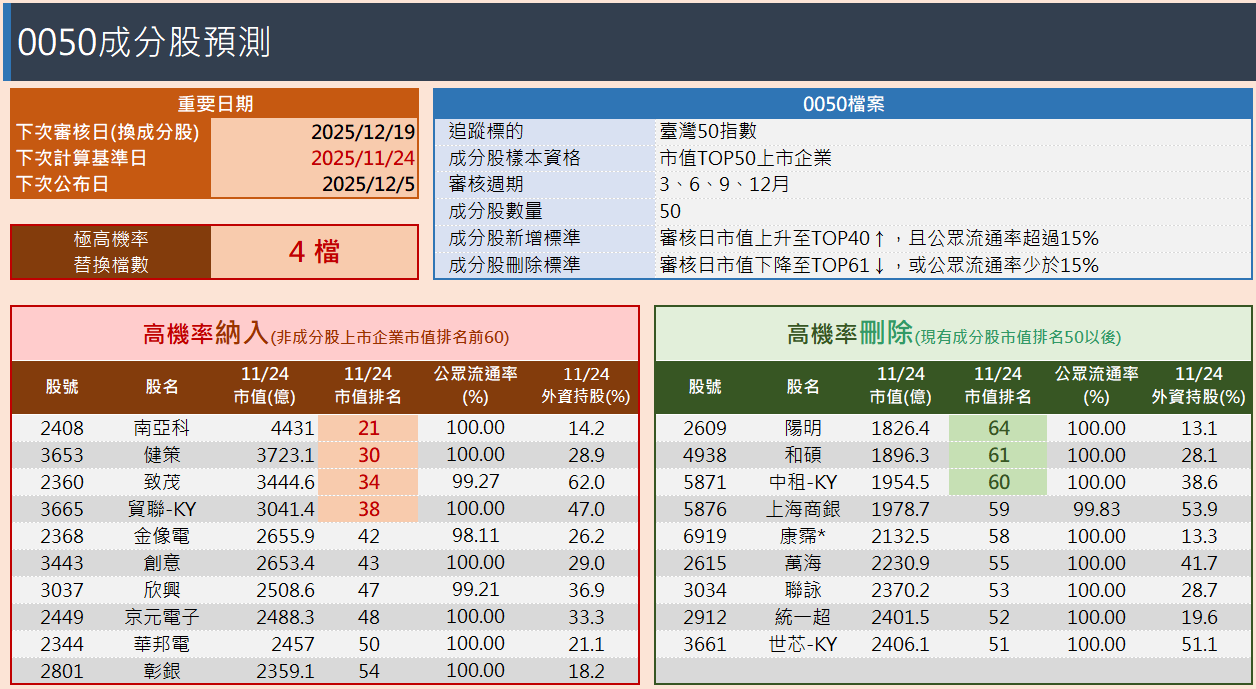Click the '高機率刪除' section header

coord(953,334)
